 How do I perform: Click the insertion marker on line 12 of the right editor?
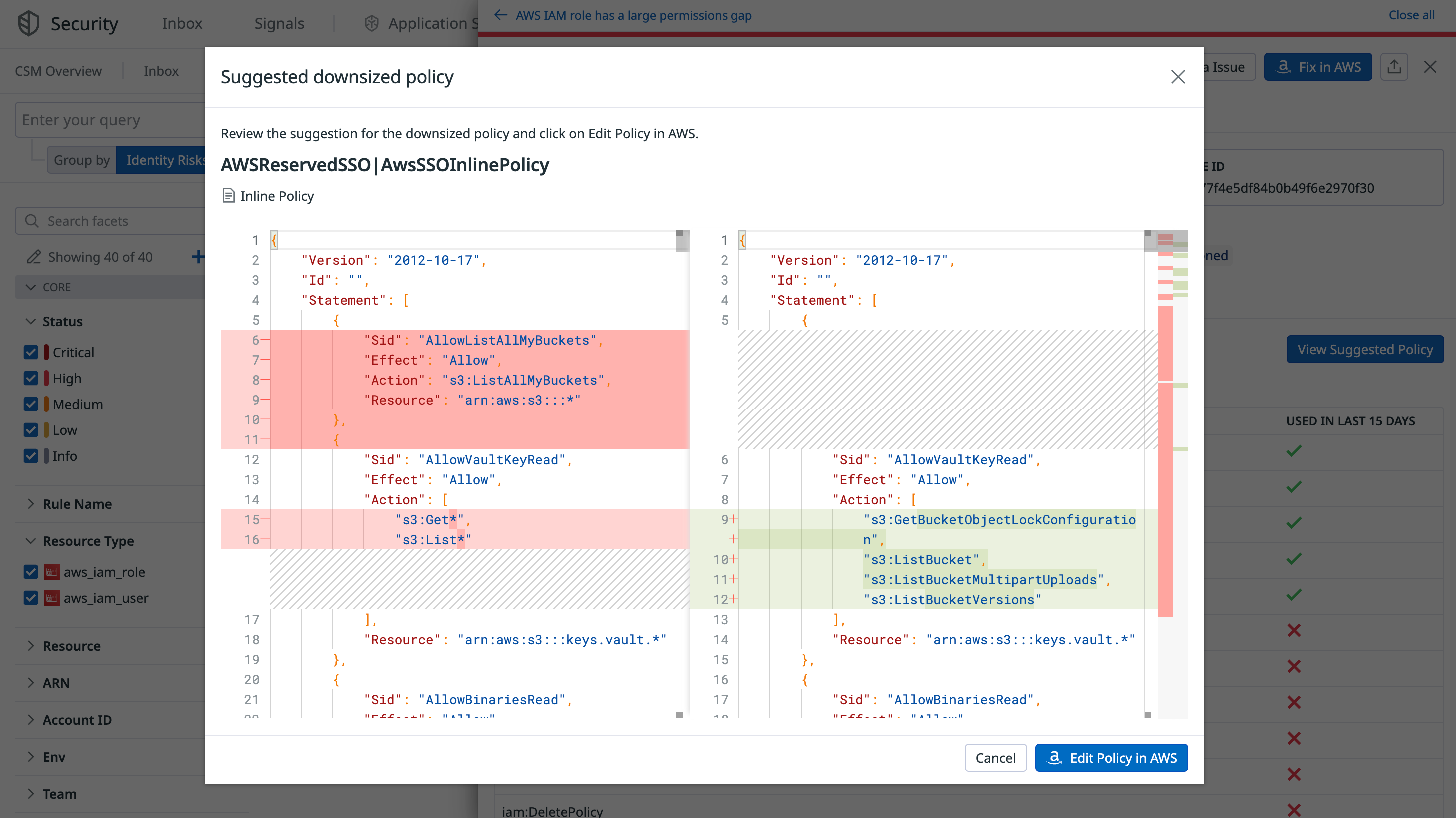733,599
